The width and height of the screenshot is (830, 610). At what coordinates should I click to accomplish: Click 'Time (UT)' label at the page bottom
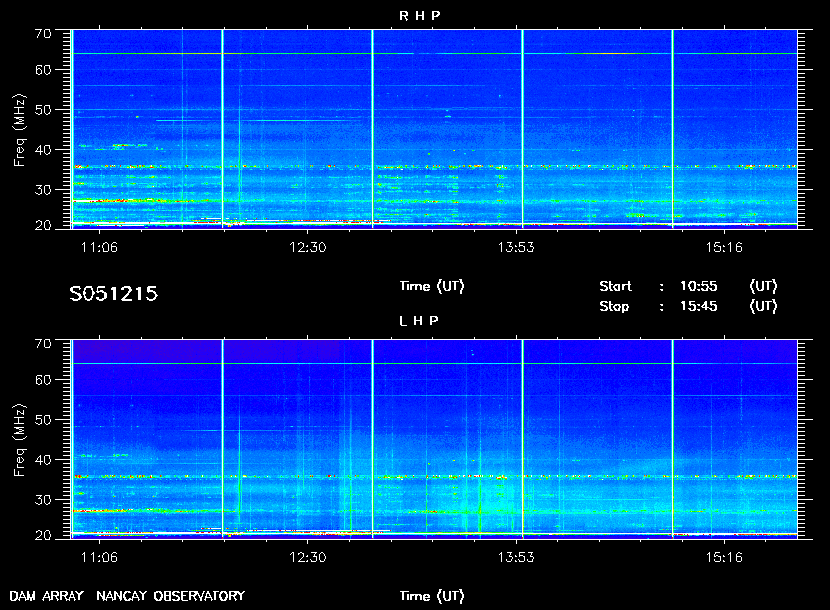[x=432, y=596]
